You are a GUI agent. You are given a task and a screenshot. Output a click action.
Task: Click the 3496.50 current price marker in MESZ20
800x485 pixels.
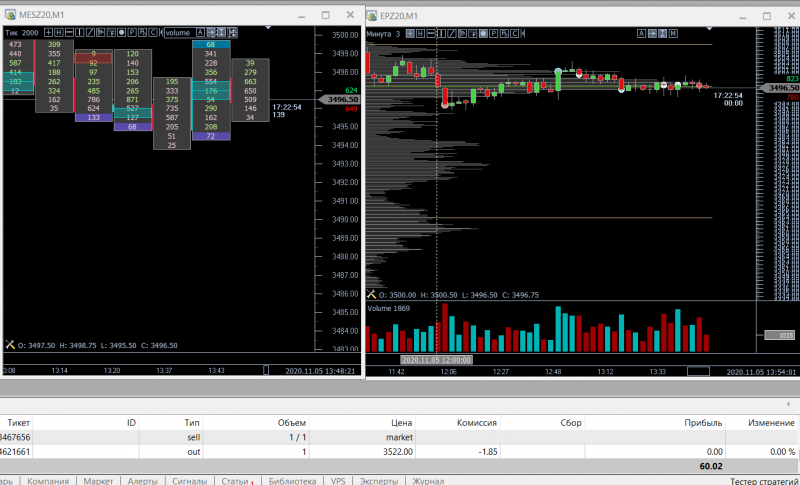coord(341,99)
